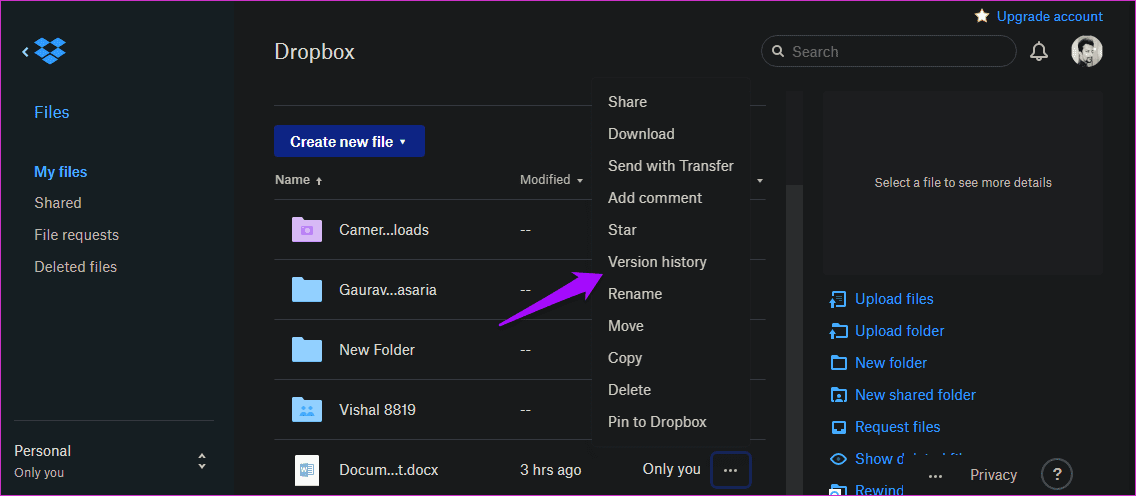The height and width of the screenshot is (496, 1136).
Task: Open the Gaurav...asaria folder name
Action: coord(388,290)
